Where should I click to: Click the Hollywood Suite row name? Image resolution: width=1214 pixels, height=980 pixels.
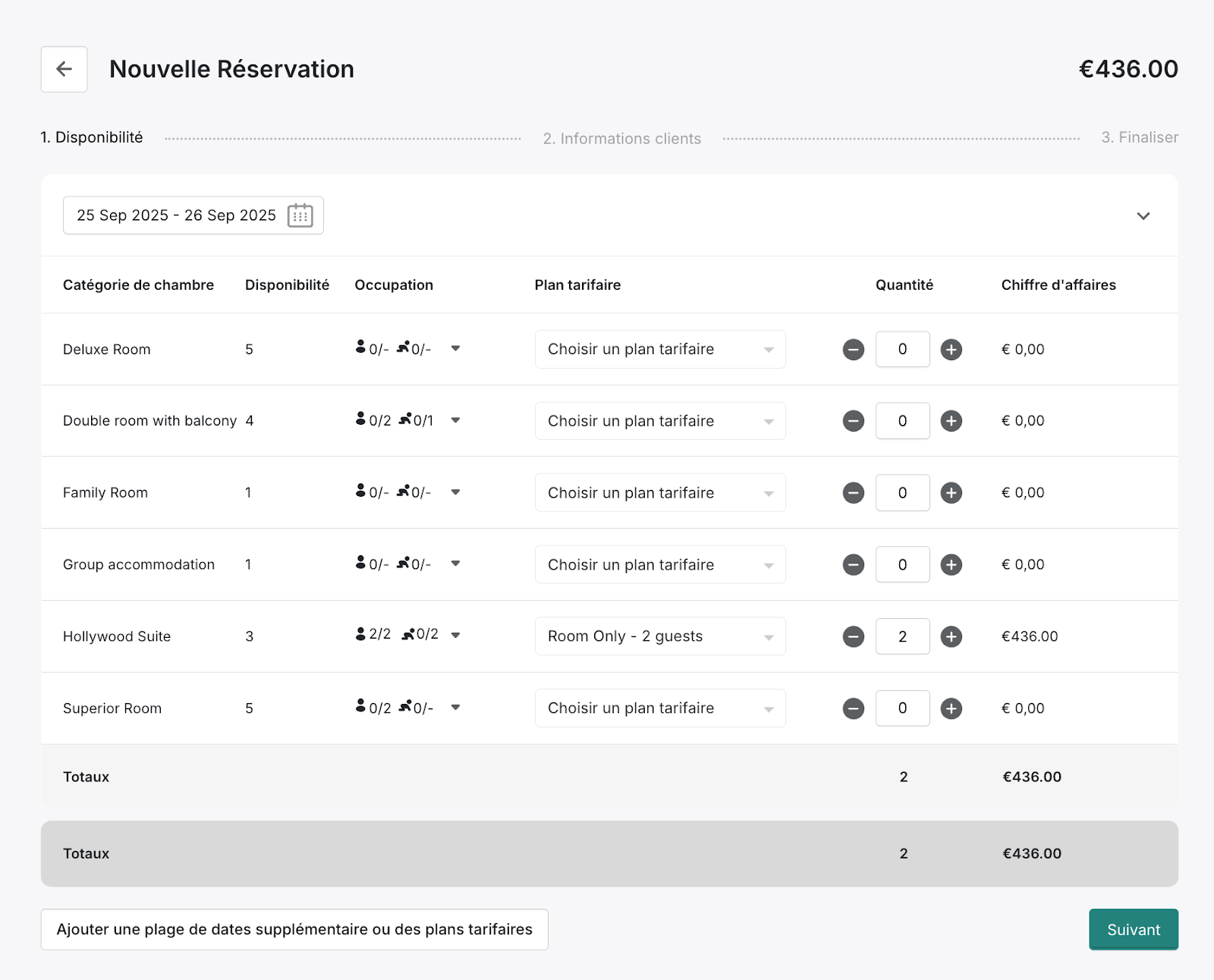tap(117, 636)
